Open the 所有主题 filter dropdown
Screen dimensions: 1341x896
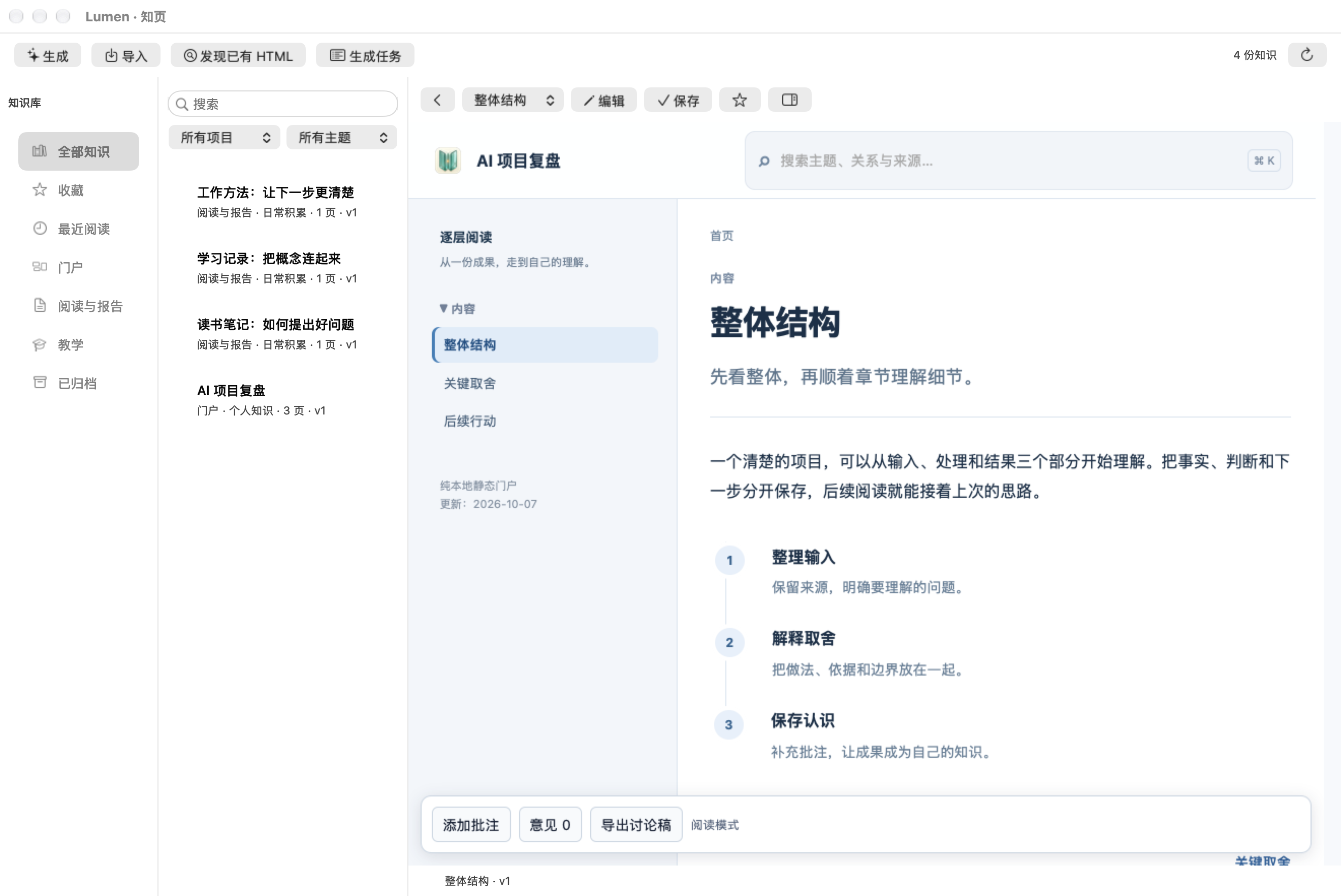[x=342, y=137]
